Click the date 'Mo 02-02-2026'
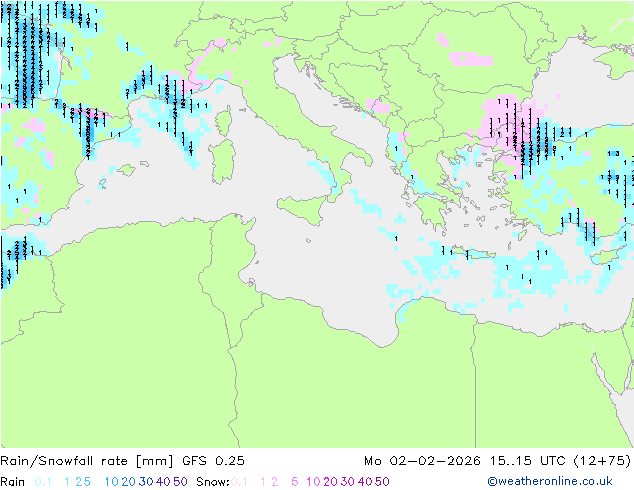Image resolution: width=634 pixels, height=490 pixels. (x=423, y=461)
